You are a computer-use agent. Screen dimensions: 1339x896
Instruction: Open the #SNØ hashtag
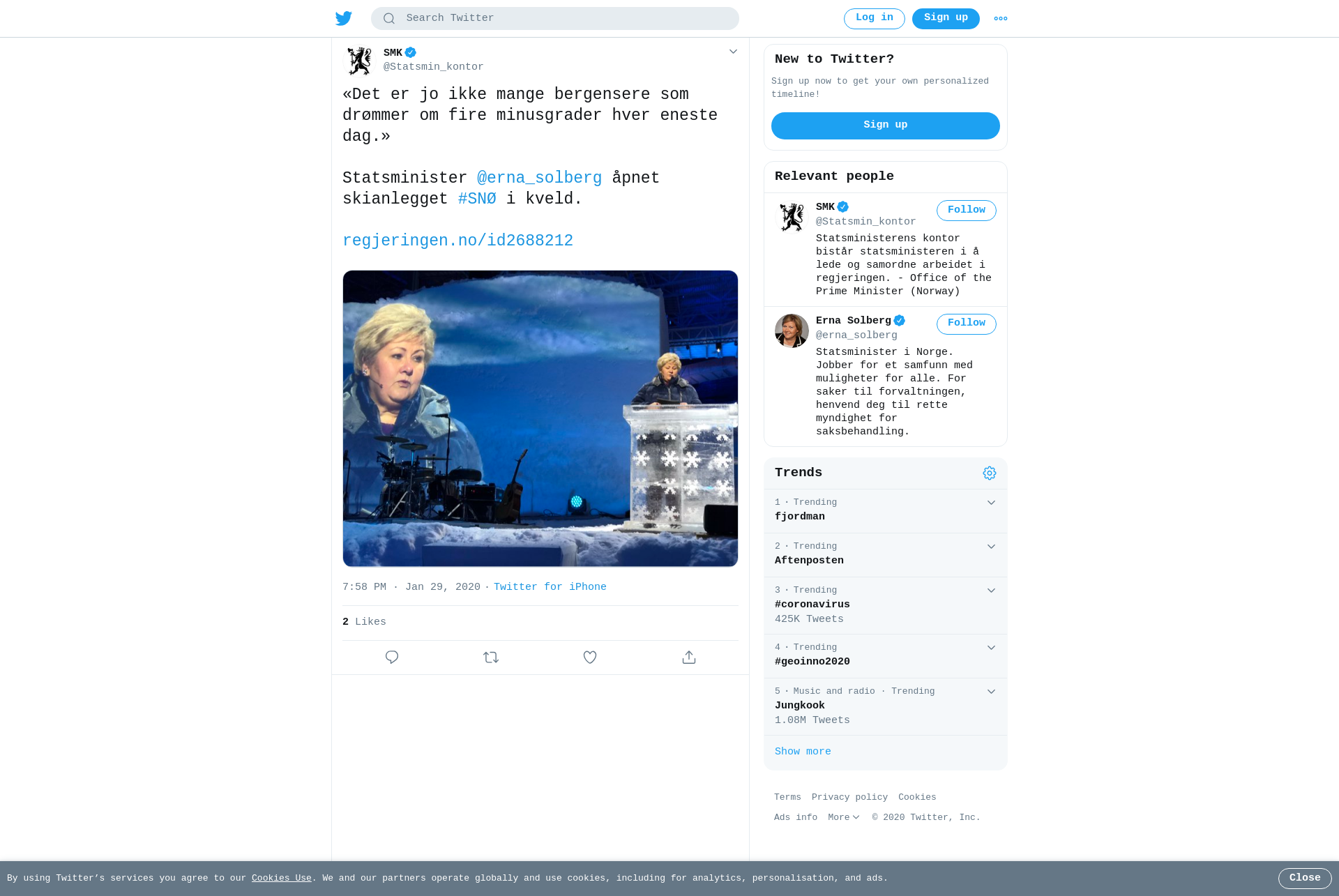(x=477, y=199)
